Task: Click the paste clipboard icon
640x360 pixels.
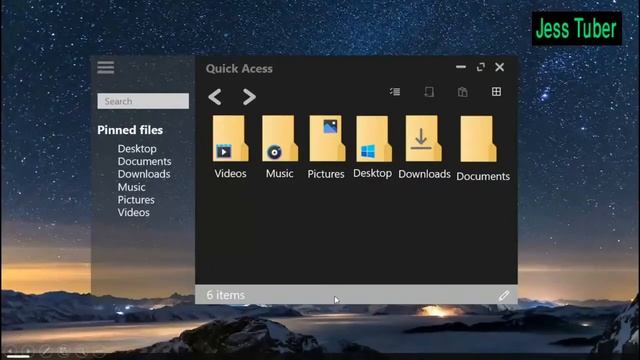Action: [462, 92]
